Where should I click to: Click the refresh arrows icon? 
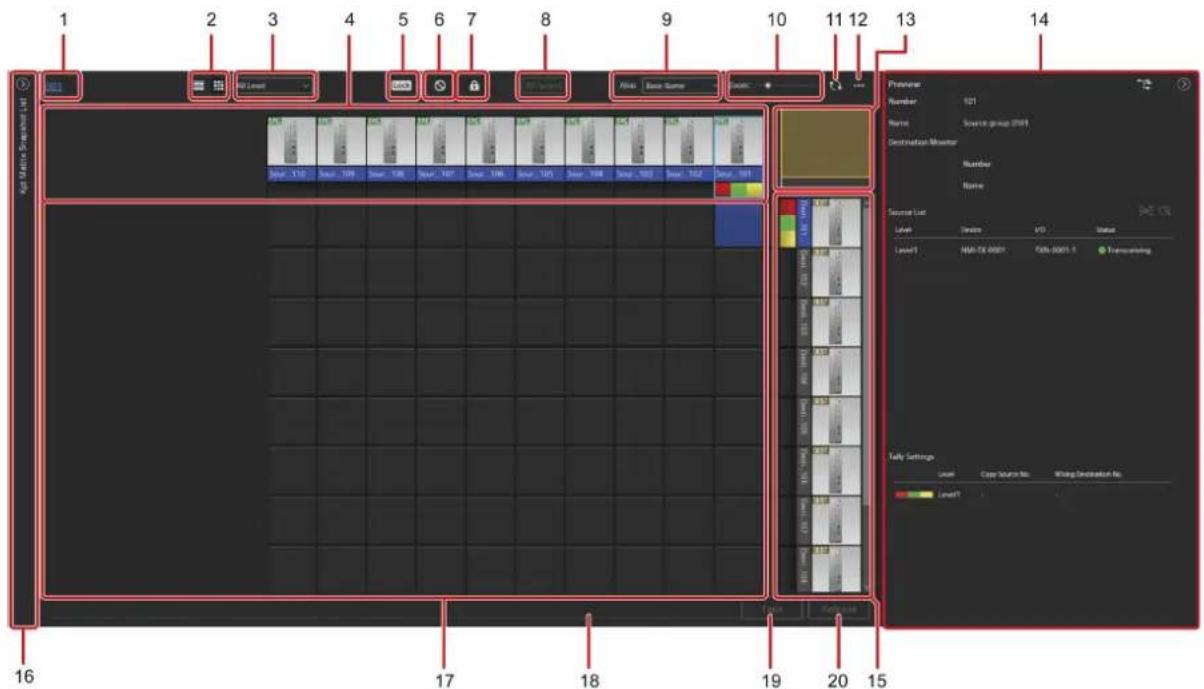pos(836,86)
